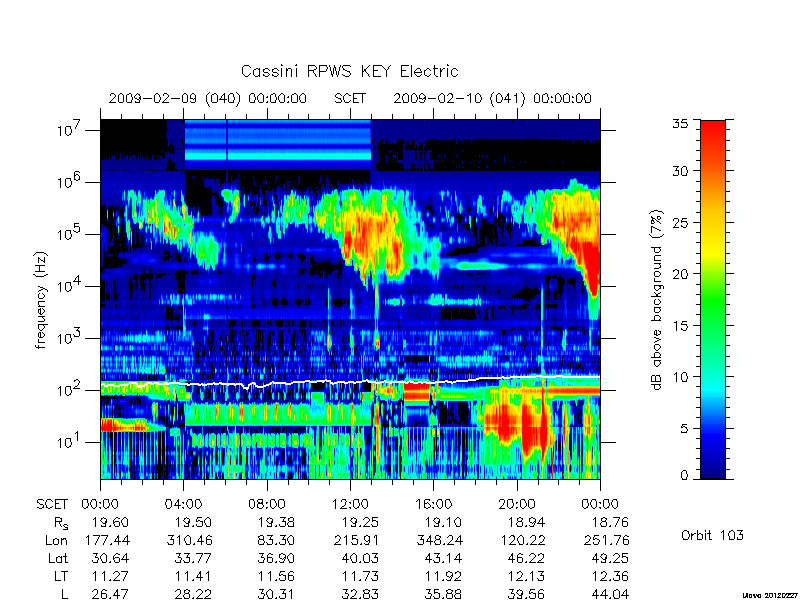The width and height of the screenshot is (800, 600).
Task: Select the latitude value 46.22
Action: (526, 558)
